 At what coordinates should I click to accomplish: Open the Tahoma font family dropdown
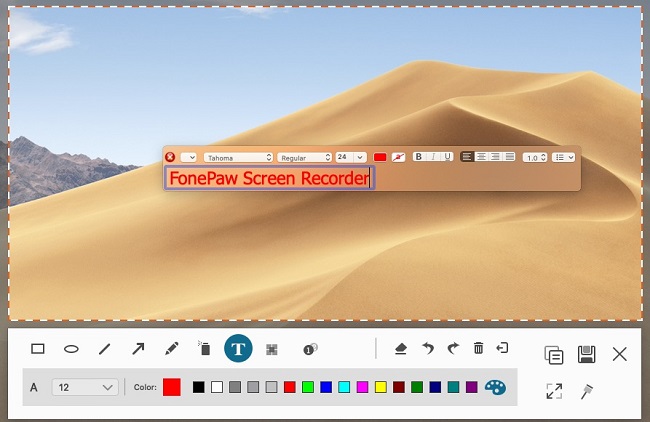(x=238, y=158)
